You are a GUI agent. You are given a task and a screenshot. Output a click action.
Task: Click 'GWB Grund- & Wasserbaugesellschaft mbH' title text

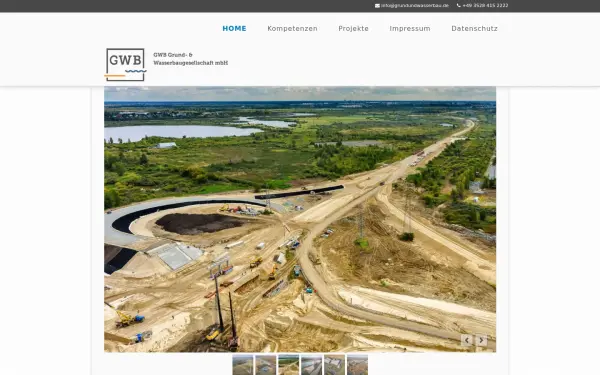point(191,59)
